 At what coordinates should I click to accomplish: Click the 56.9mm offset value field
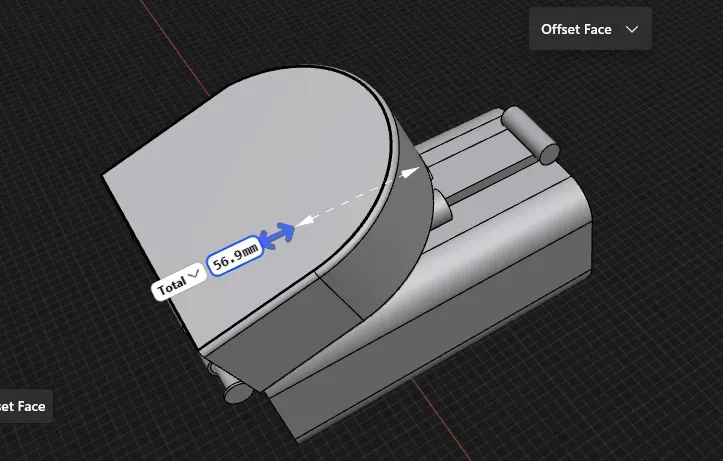click(x=235, y=256)
